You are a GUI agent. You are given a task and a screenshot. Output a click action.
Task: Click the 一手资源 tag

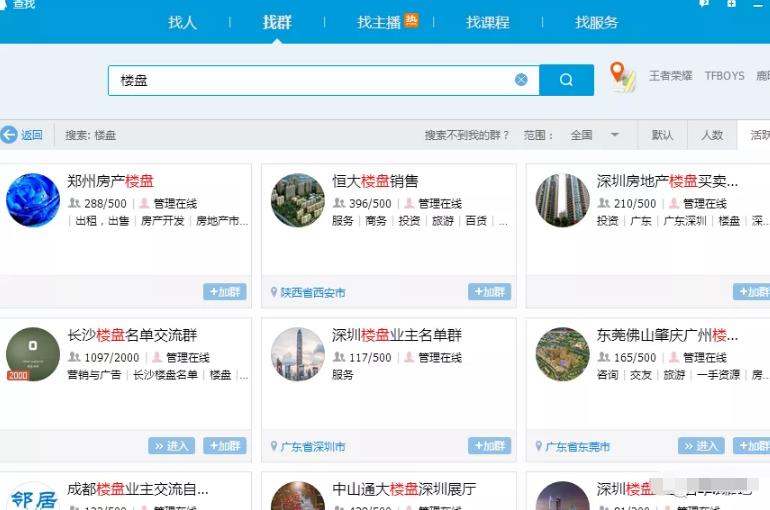718,375
